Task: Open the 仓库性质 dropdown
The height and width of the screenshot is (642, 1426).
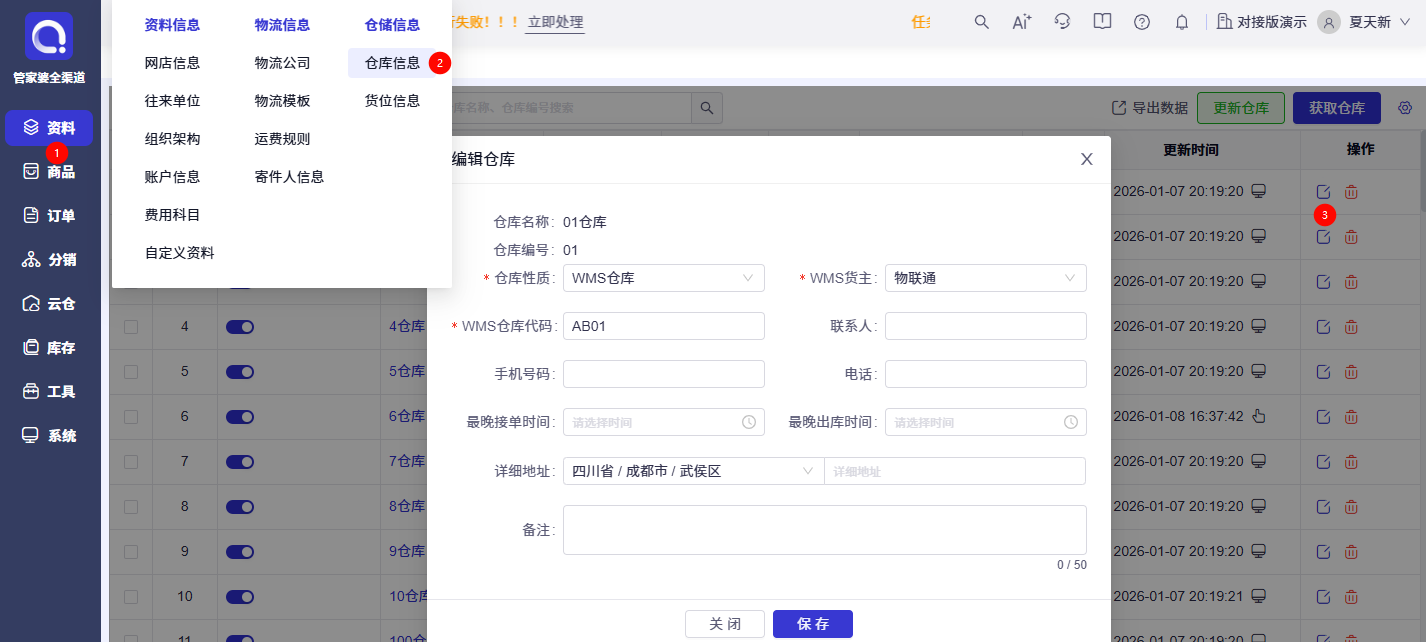Action: coord(664,278)
